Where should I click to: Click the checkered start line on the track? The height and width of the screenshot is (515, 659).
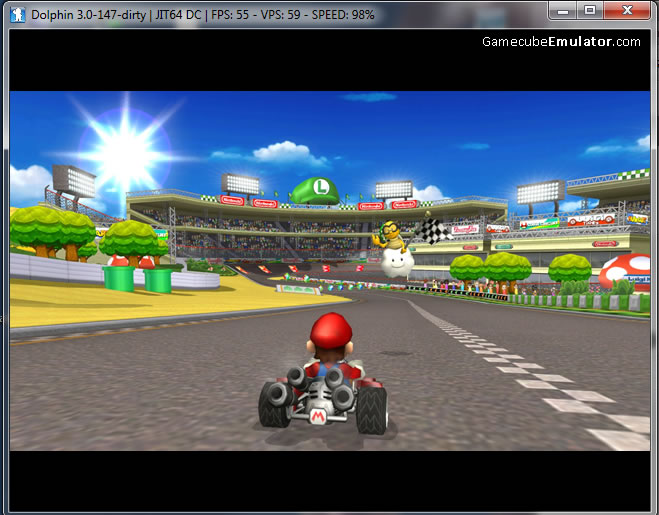point(540,380)
